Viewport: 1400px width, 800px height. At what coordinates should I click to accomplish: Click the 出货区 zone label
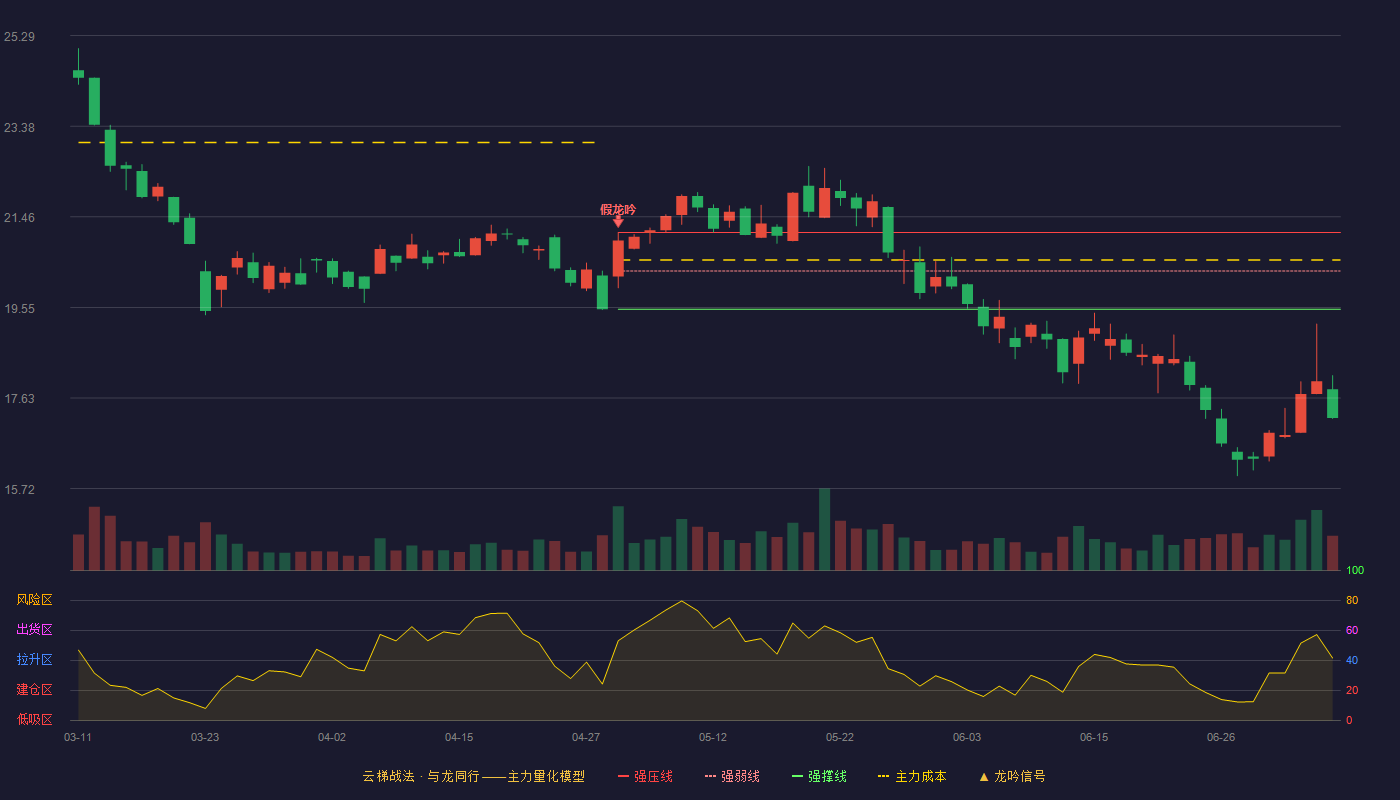34,630
